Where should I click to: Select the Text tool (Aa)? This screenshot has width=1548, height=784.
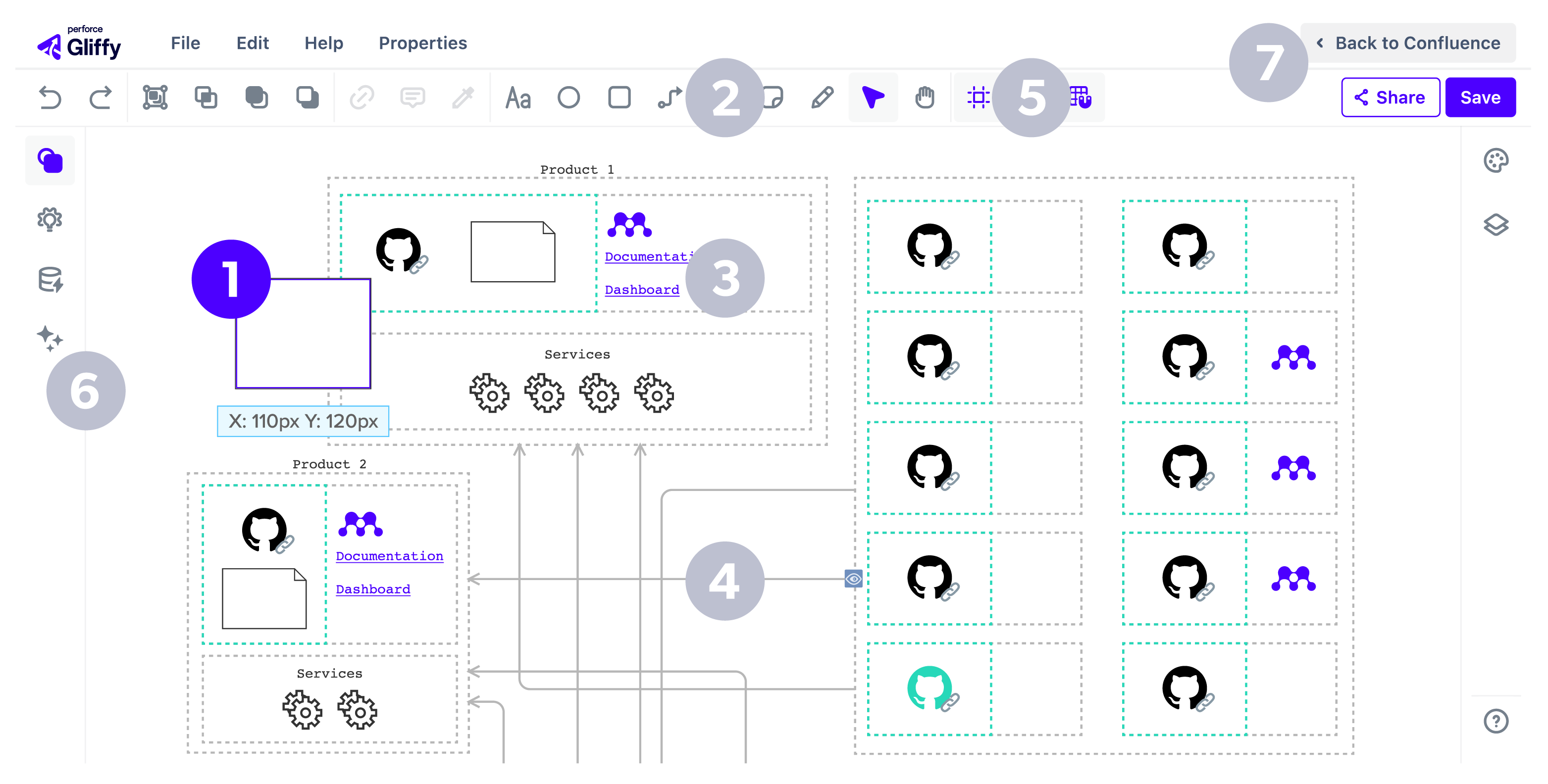point(518,98)
